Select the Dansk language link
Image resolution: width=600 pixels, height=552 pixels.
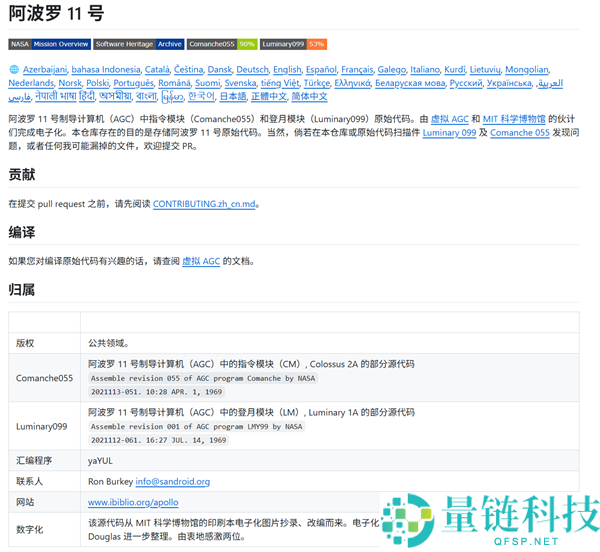[x=220, y=70]
